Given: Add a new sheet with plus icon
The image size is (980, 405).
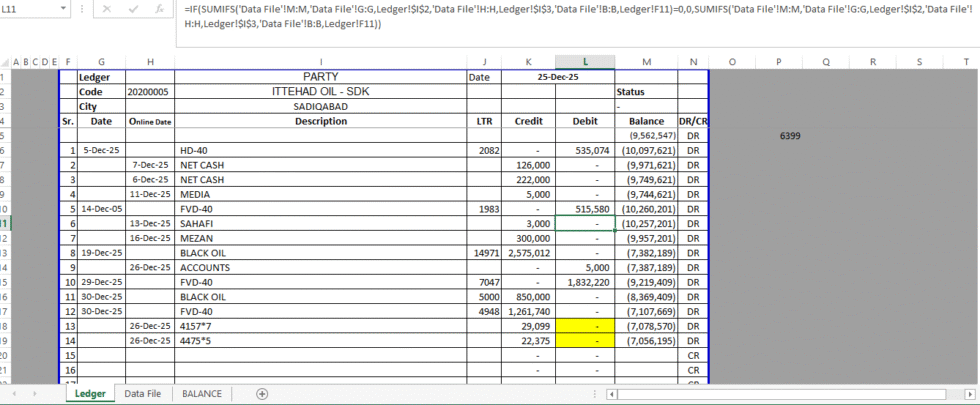Looking at the screenshot, I should [263, 394].
